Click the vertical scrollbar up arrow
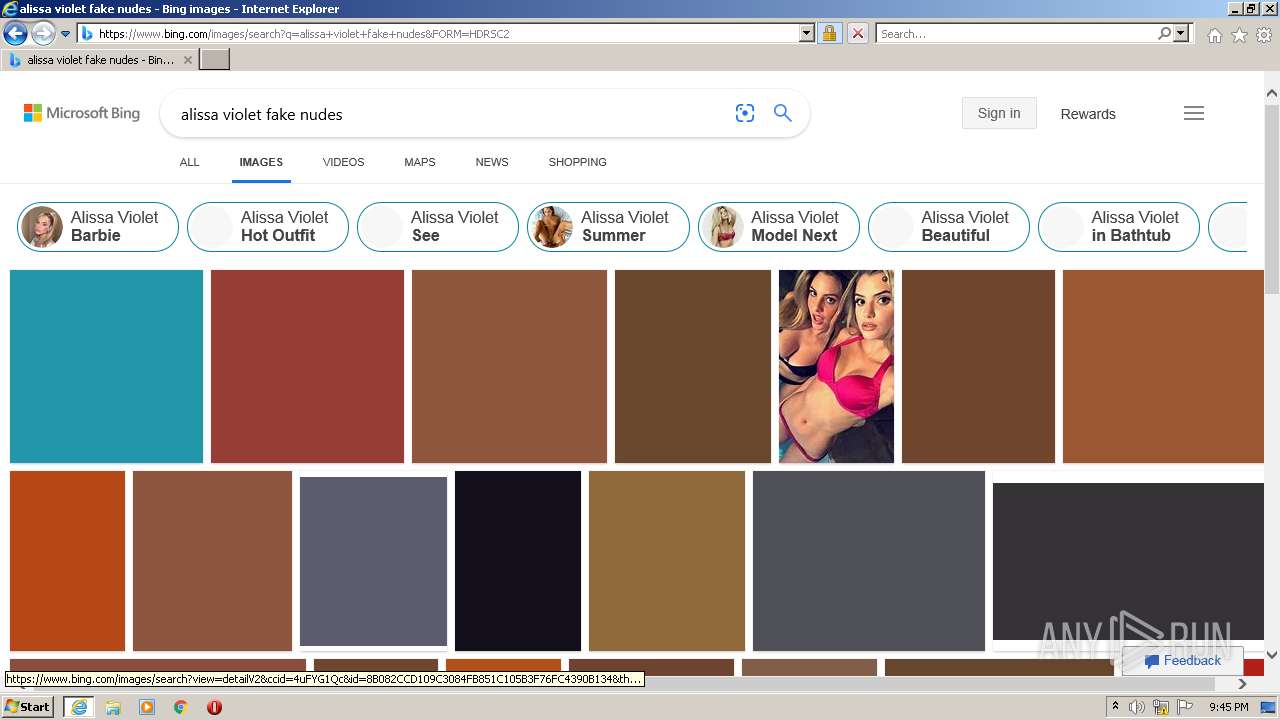Image resolution: width=1280 pixels, height=720 pixels. tap(1272, 93)
